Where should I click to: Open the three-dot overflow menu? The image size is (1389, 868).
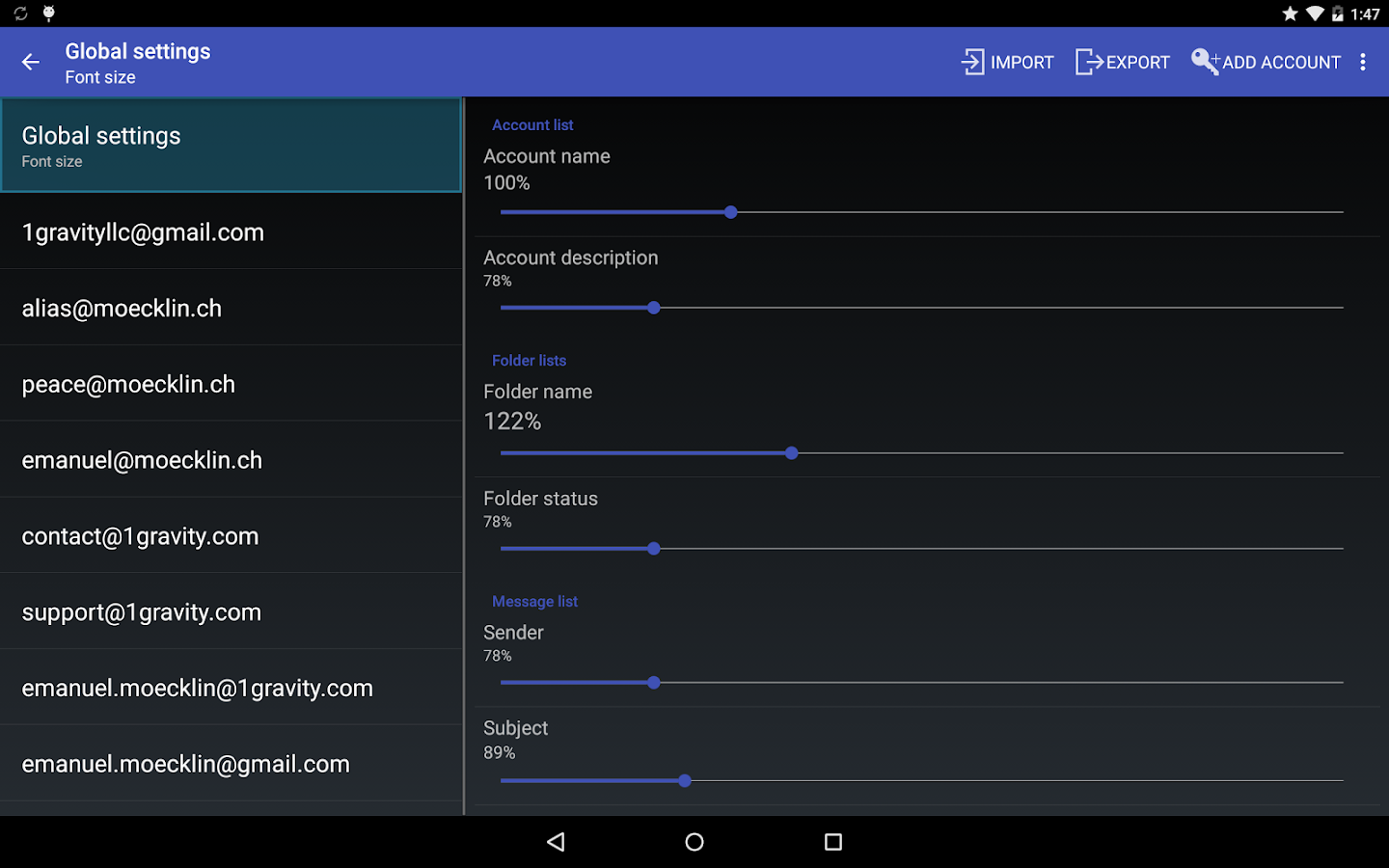(x=1363, y=62)
